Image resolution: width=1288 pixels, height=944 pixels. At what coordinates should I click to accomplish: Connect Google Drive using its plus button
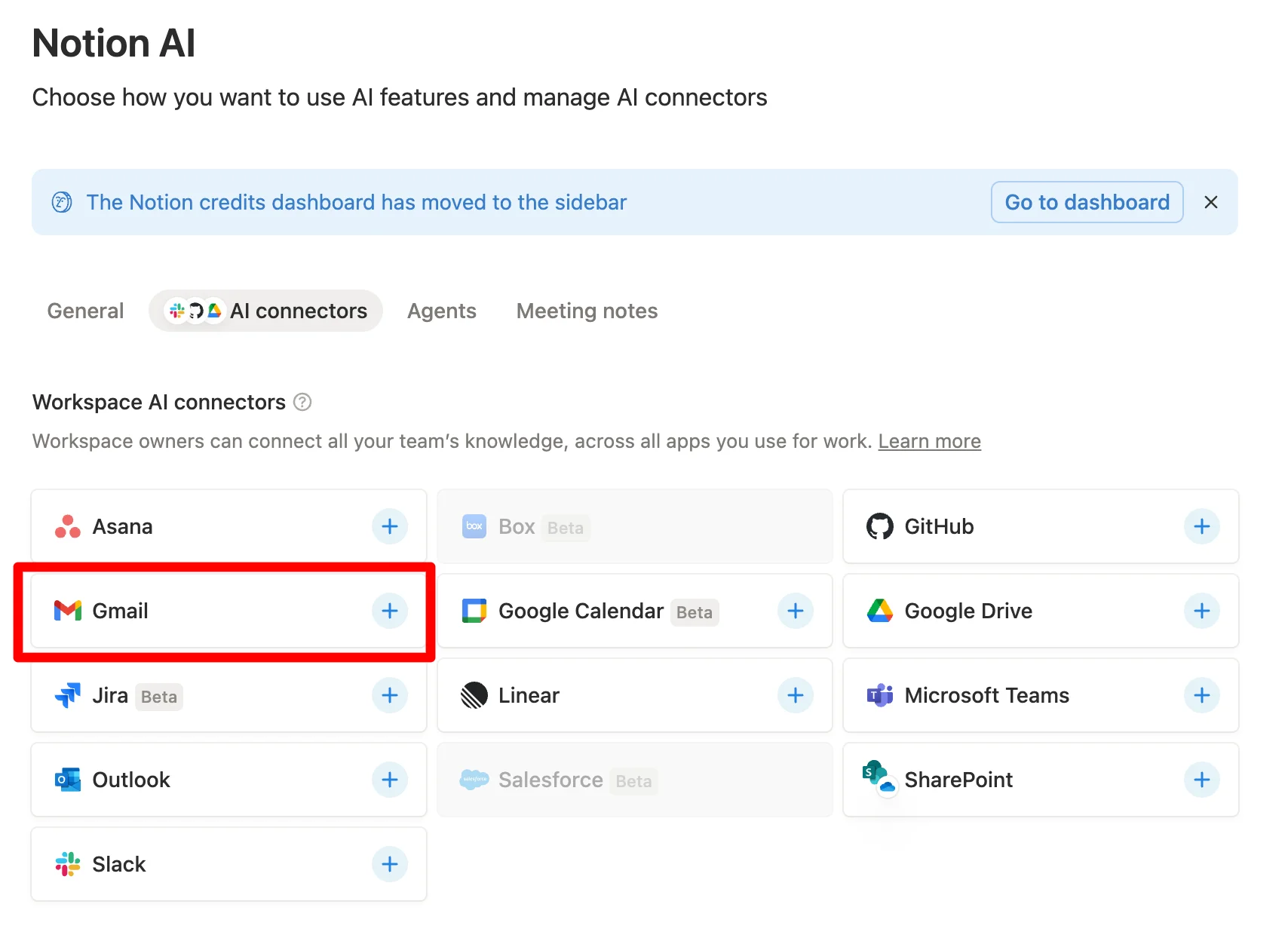point(1202,611)
